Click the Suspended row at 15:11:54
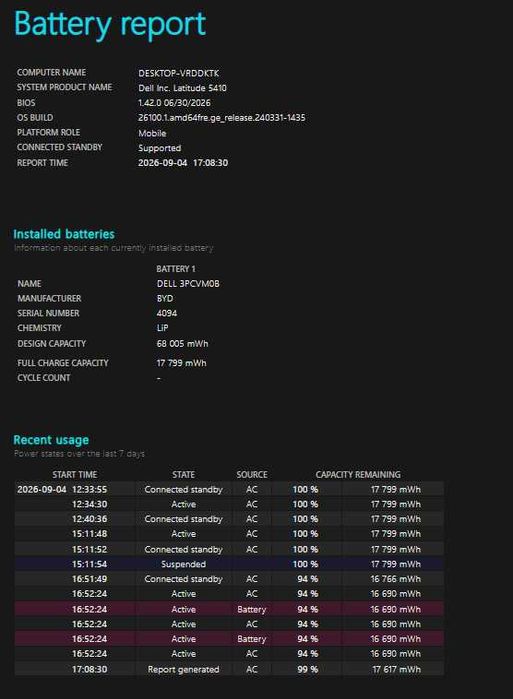This screenshot has height=699, width=513. (229, 564)
